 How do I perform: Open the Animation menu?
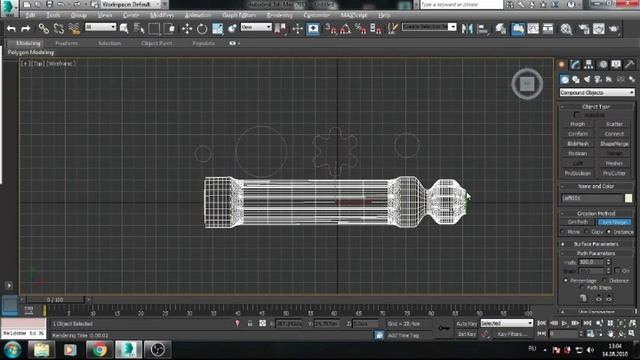tap(198, 15)
